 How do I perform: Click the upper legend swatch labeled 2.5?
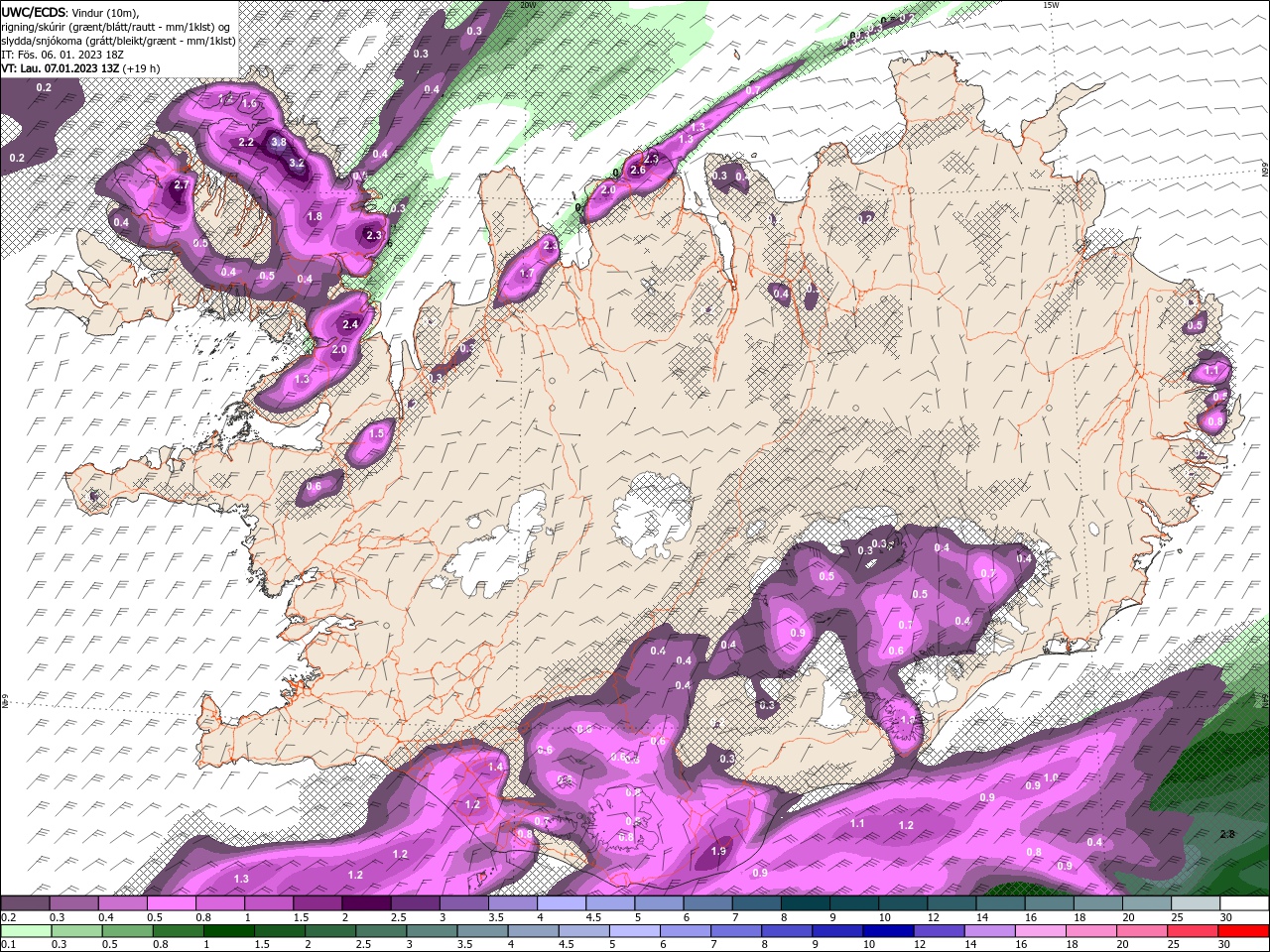[414, 903]
